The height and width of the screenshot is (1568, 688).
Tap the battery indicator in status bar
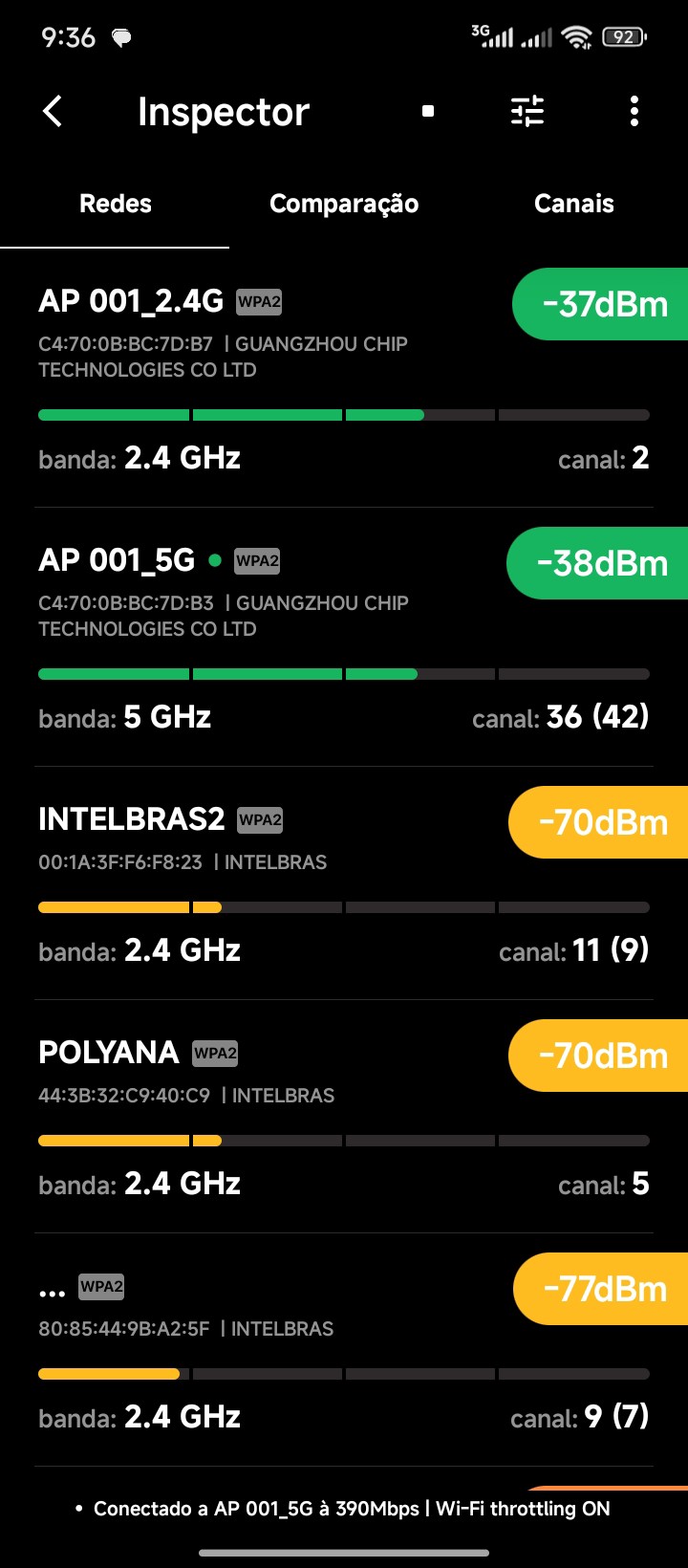pyautogui.click(x=624, y=37)
